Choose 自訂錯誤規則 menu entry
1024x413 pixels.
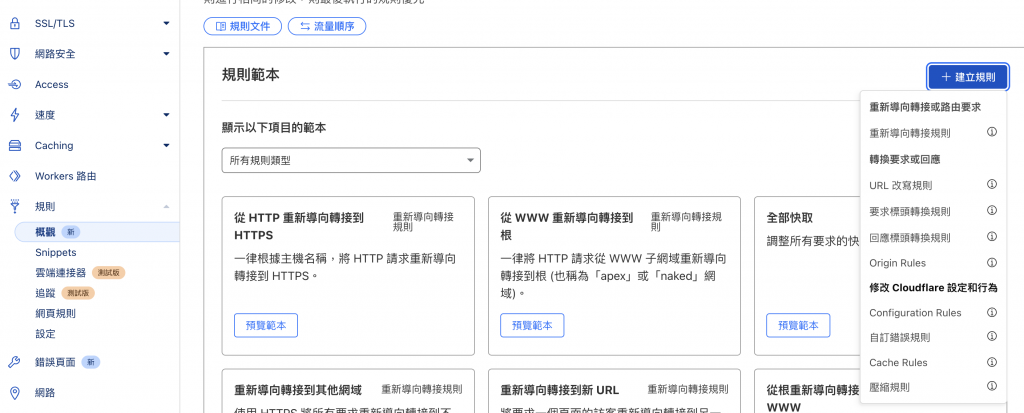click(900, 337)
